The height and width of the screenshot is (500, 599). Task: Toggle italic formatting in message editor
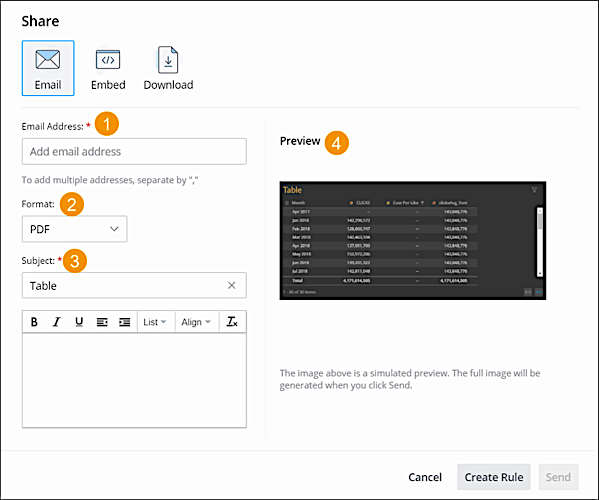point(57,322)
